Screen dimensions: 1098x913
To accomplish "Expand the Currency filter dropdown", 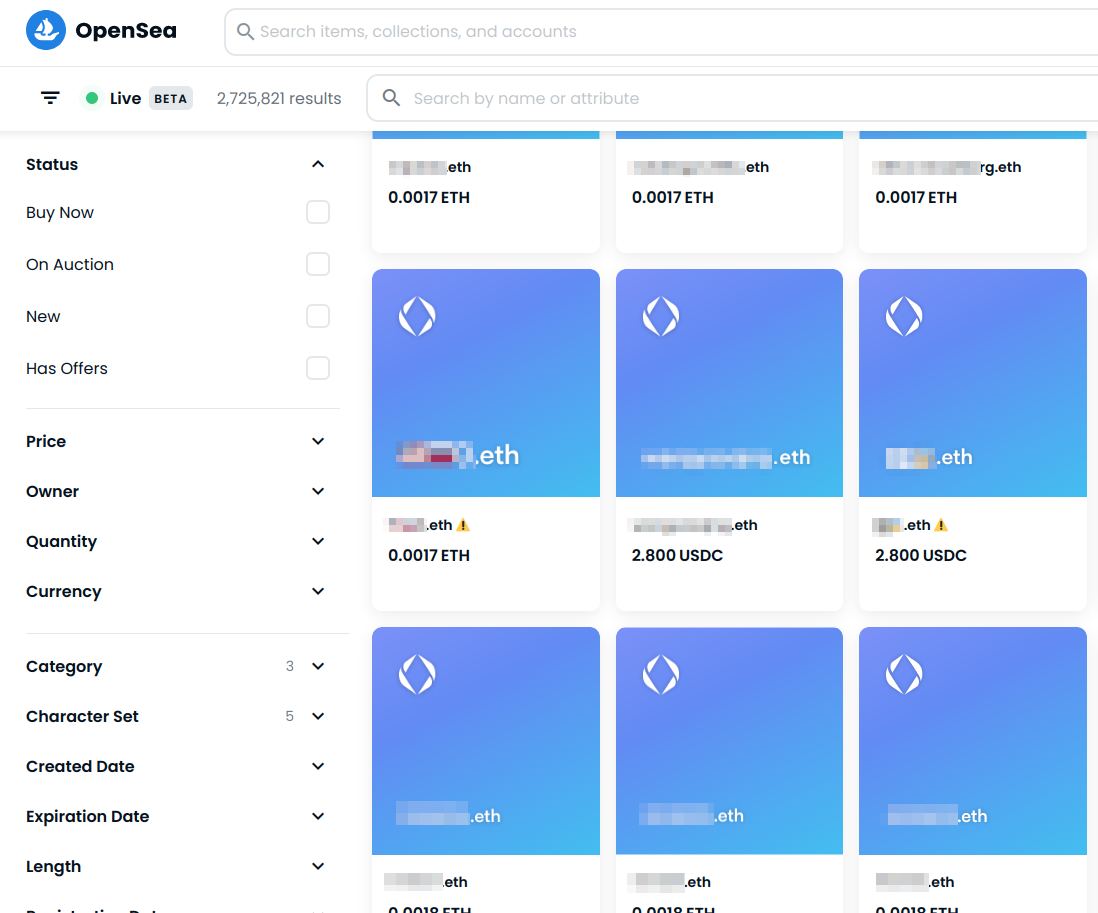I will [x=318, y=591].
